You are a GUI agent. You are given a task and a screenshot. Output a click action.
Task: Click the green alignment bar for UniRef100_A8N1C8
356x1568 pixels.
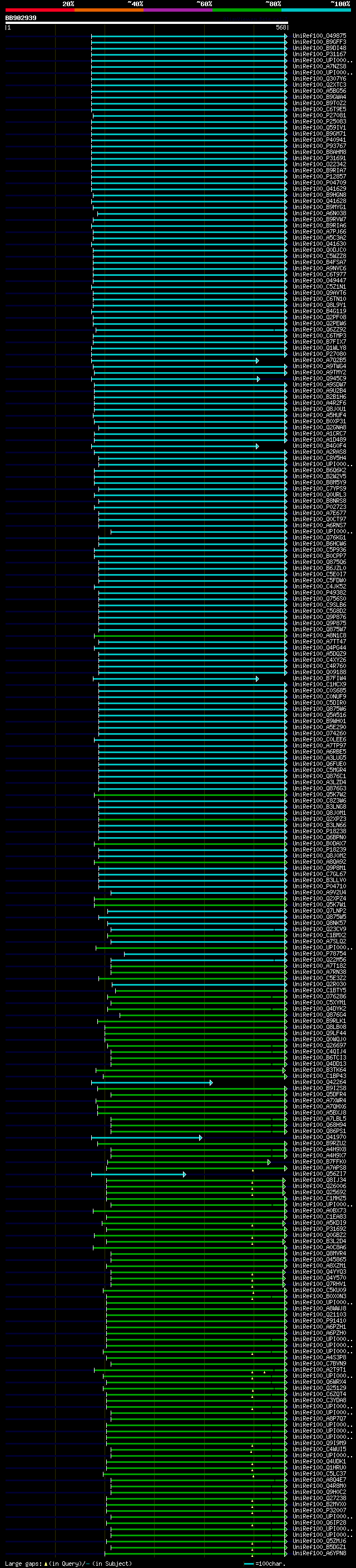click(190, 635)
